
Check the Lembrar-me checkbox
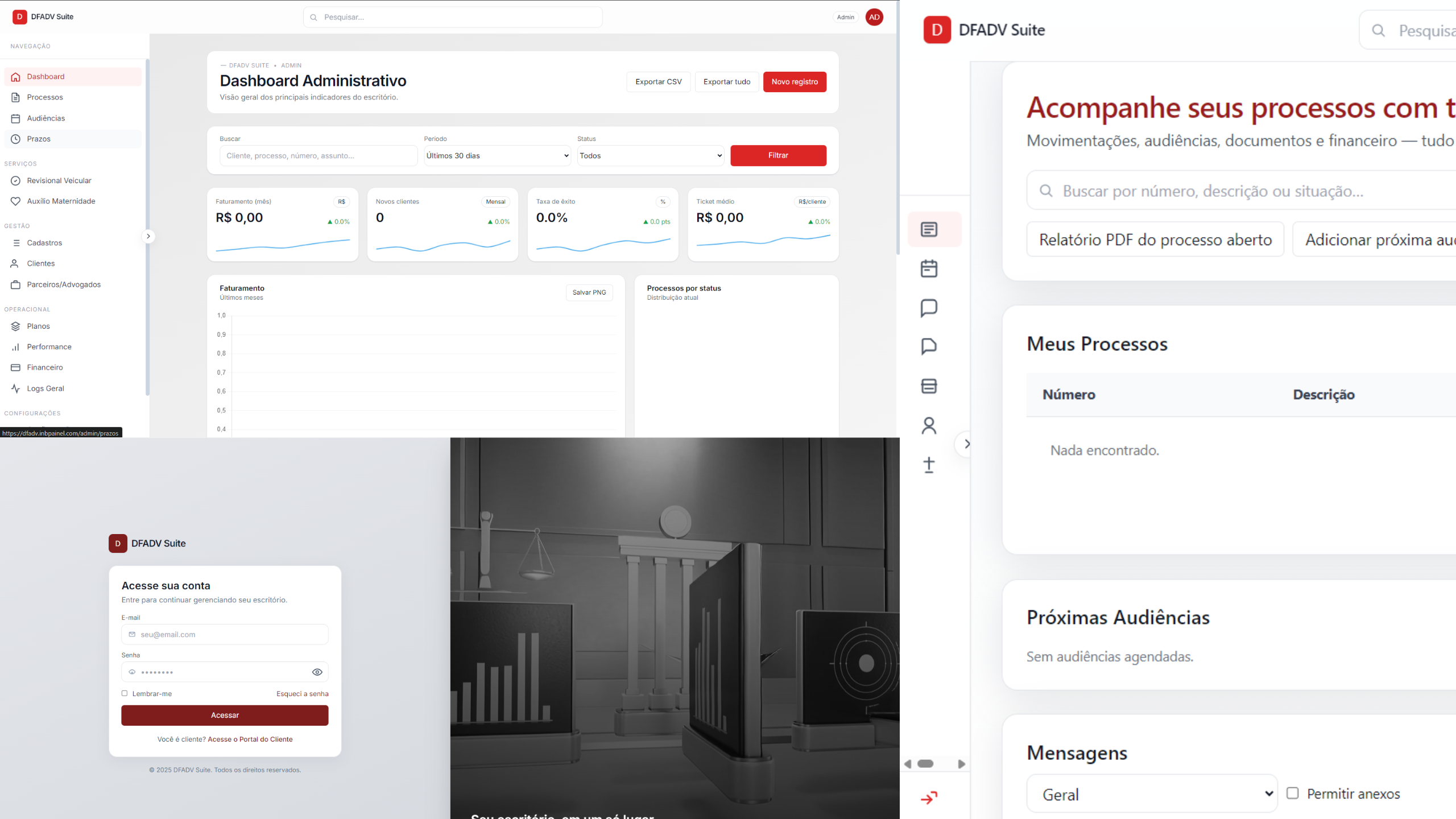125,693
